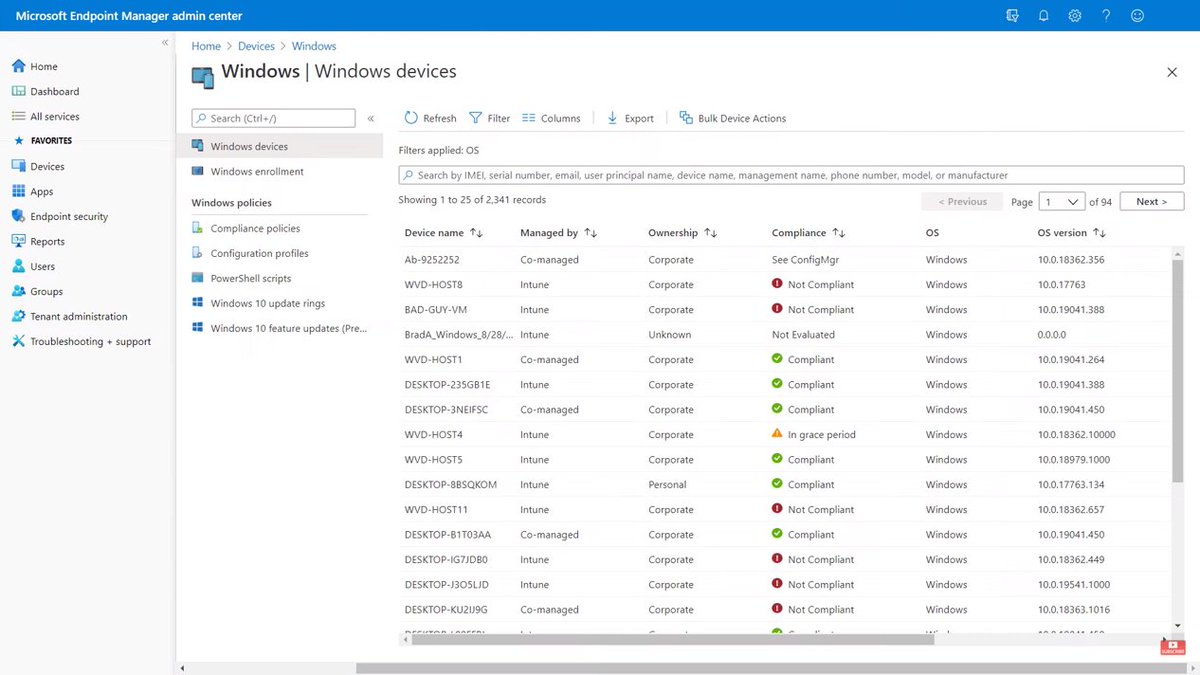The image size is (1200, 675).
Task: Open device BAD-GUY-VM
Action: [436, 310]
